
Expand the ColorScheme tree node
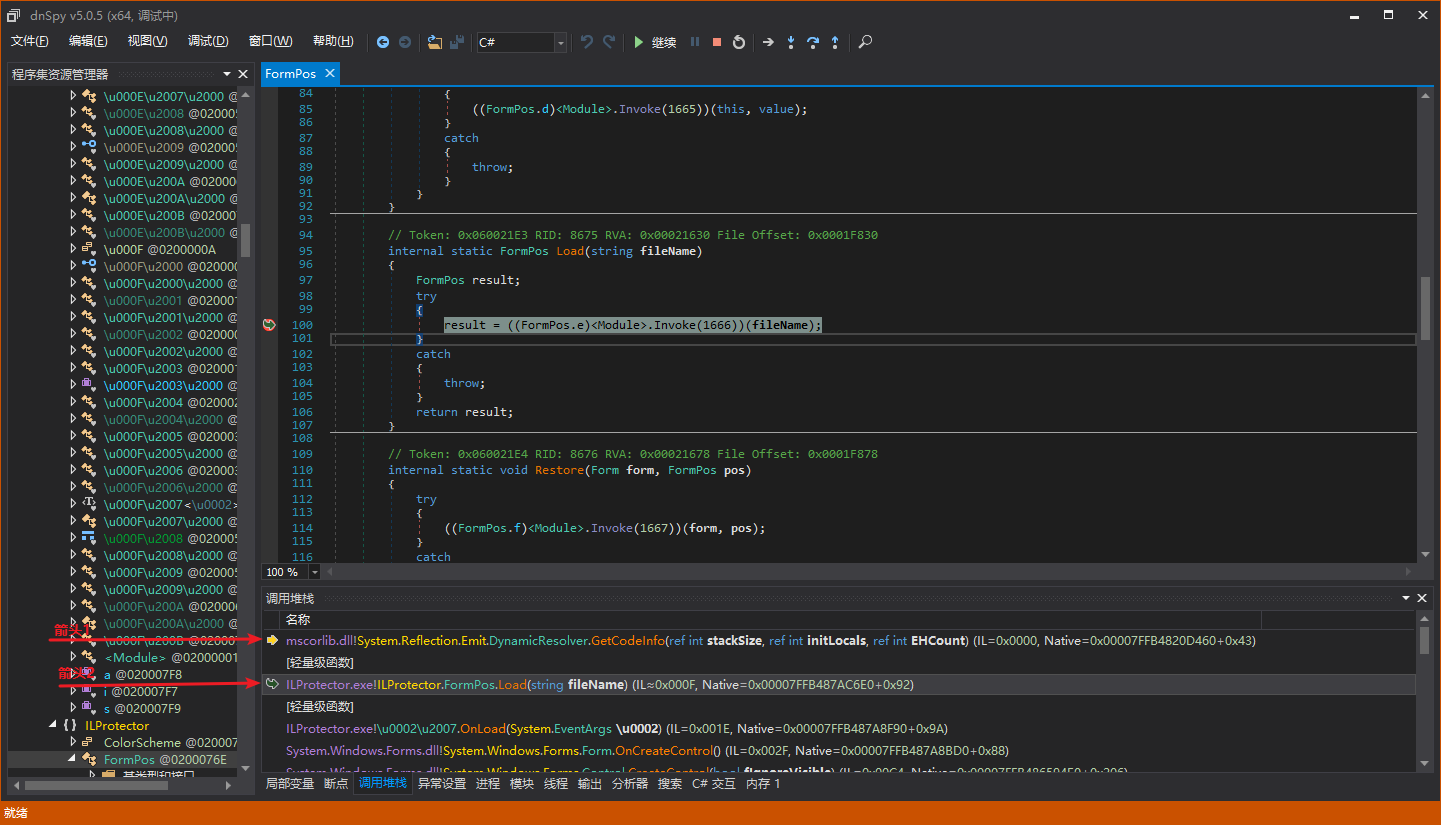pos(73,742)
